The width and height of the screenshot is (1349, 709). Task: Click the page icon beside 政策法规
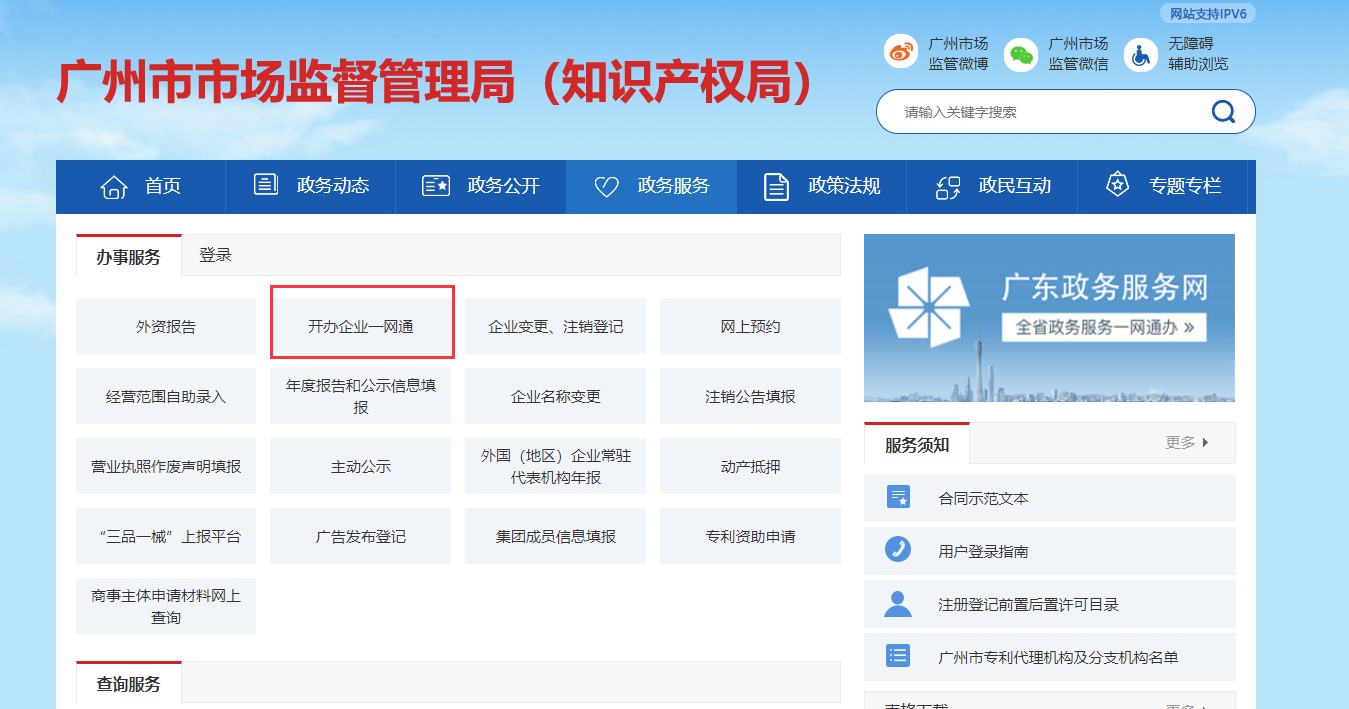click(777, 186)
